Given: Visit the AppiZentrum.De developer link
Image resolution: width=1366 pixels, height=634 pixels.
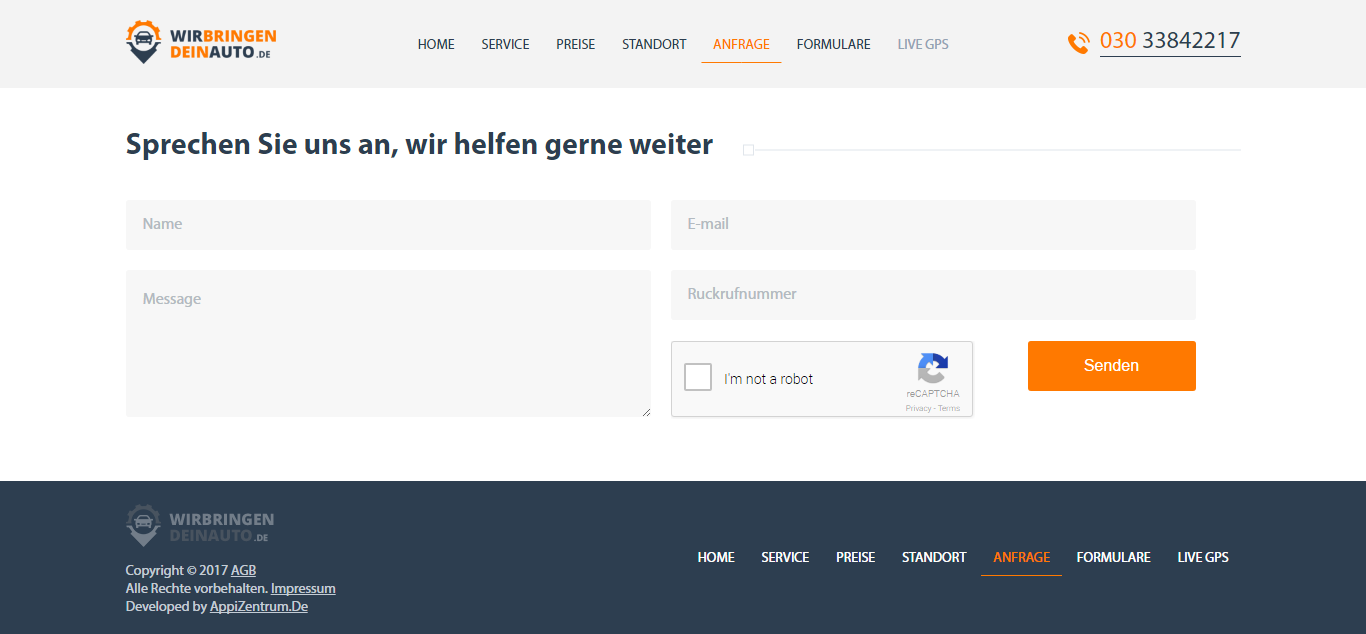Looking at the screenshot, I should point(258,607).
